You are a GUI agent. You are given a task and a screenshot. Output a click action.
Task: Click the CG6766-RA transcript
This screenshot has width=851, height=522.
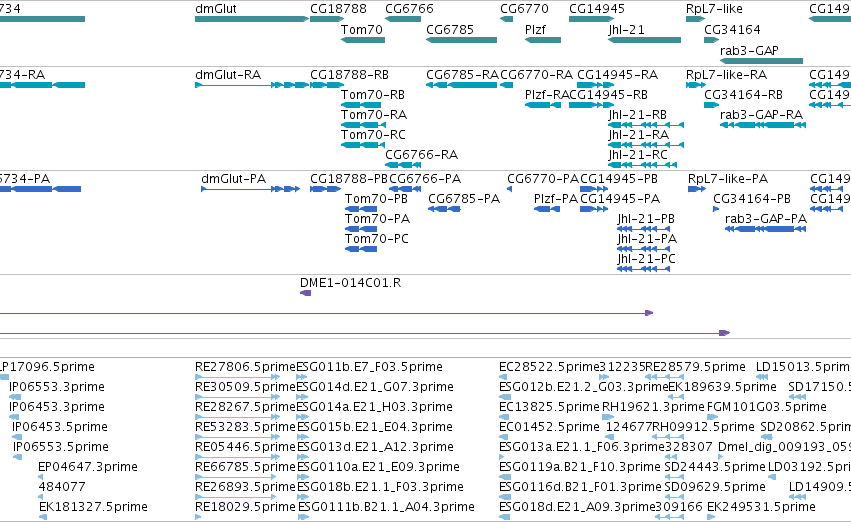(x=403, y=165)
